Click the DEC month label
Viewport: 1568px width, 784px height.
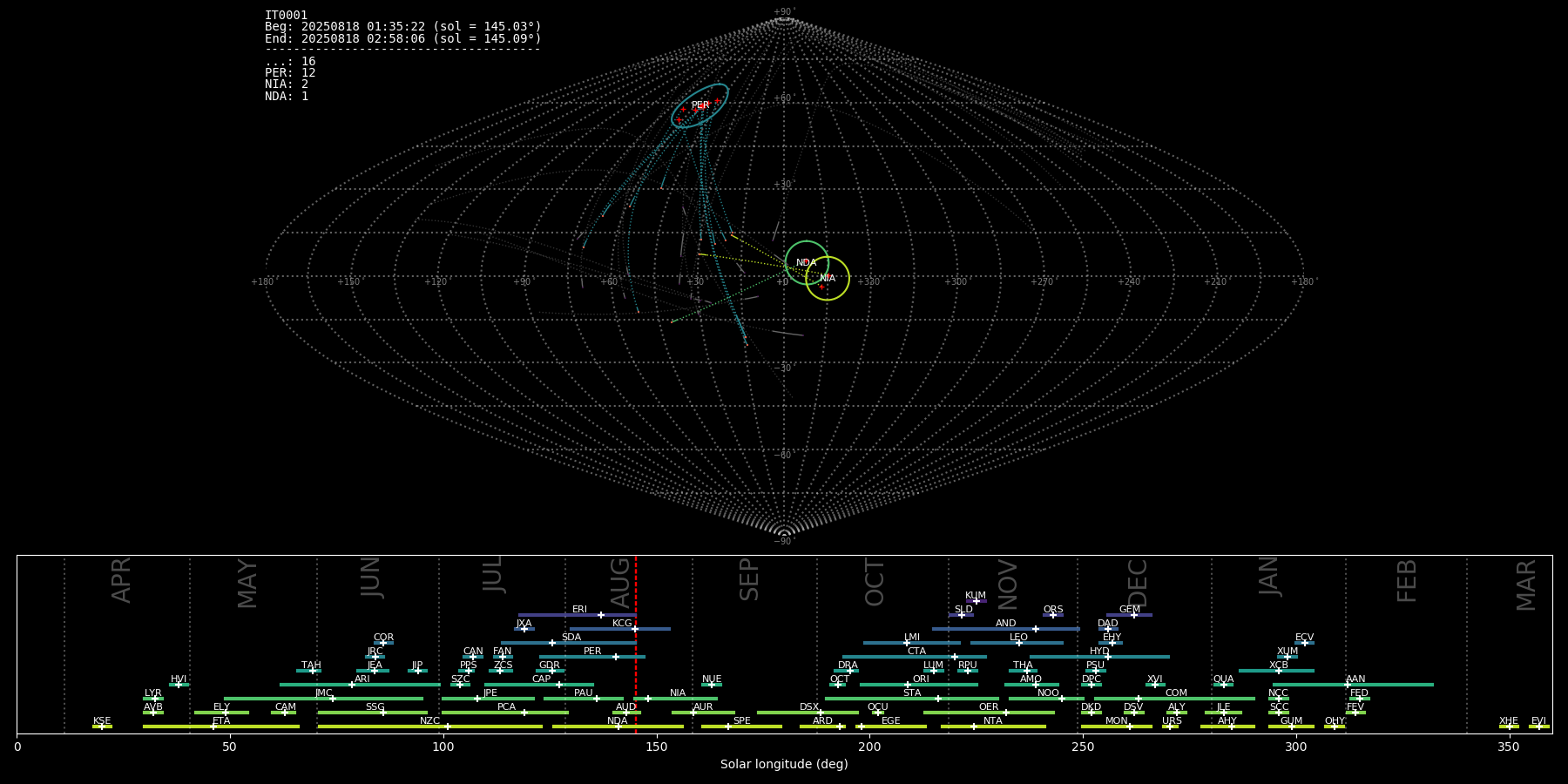(1138, 582)
